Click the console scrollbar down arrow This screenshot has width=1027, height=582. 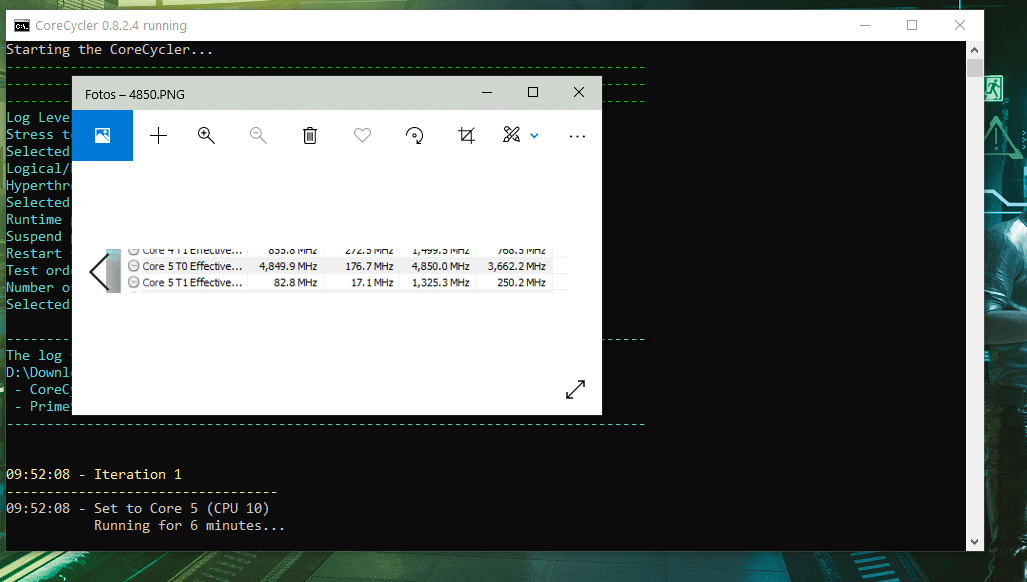[975, 542]
